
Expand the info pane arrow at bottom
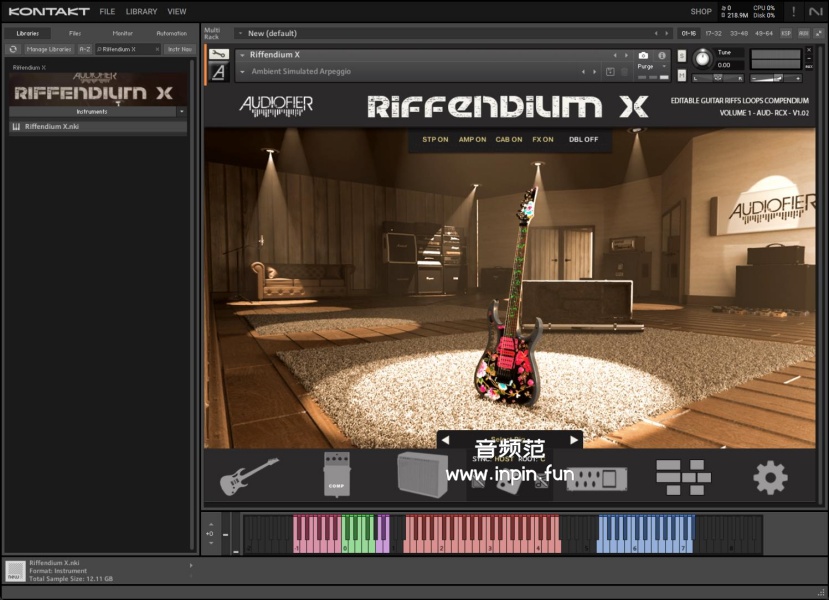coord(191,566)
